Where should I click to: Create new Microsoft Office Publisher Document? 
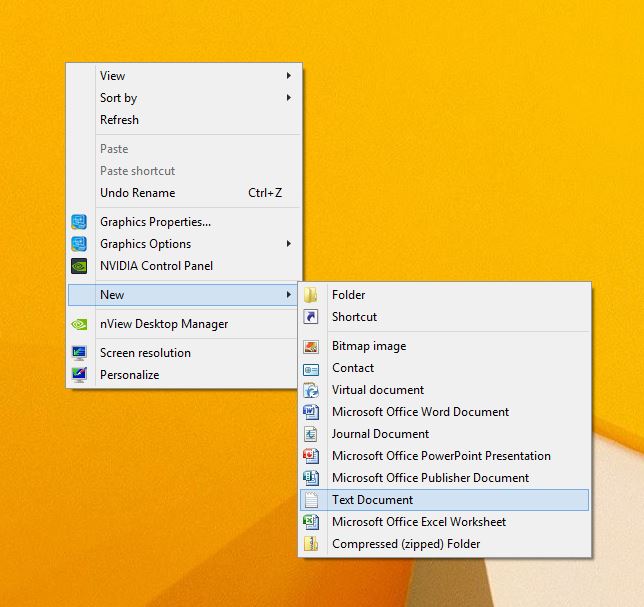coord(444,478)
